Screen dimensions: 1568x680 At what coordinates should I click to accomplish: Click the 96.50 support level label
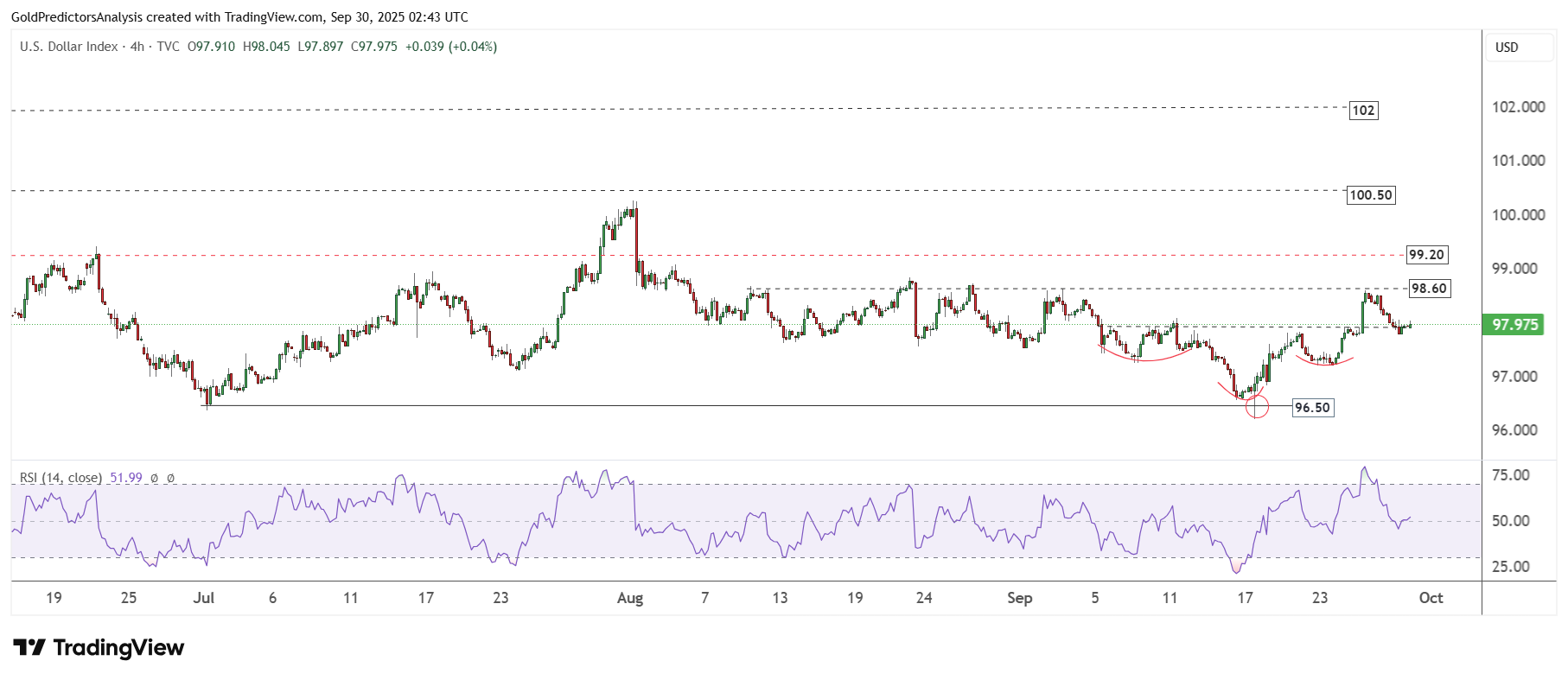[x=1312, y=408]
